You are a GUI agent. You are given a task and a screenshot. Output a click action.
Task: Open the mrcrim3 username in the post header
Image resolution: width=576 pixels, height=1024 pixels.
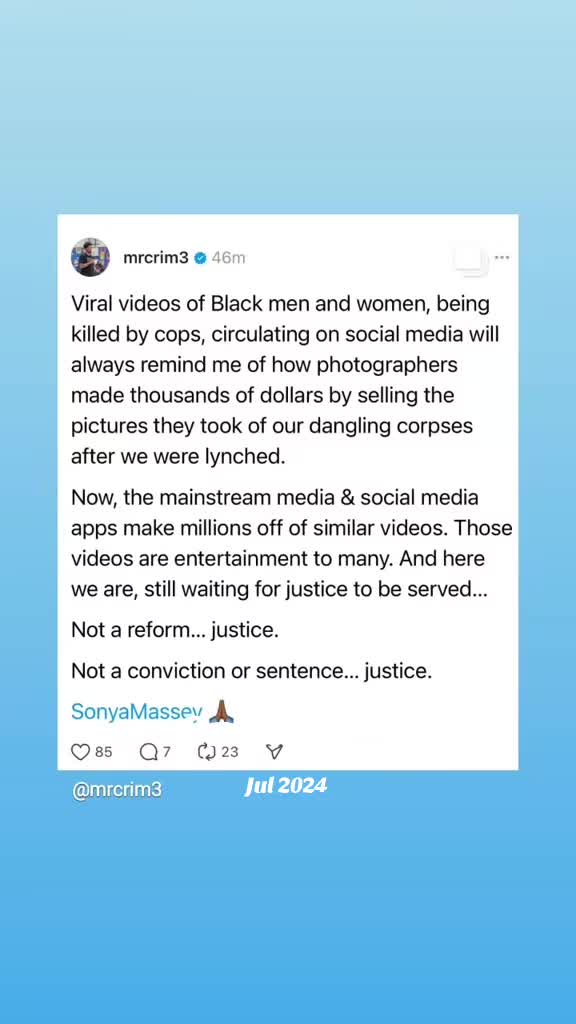155,258
